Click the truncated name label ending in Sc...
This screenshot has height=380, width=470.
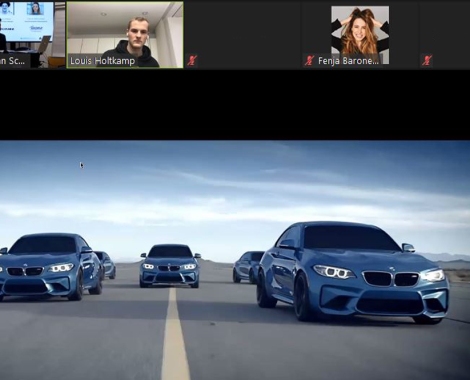tap(12, 61)
